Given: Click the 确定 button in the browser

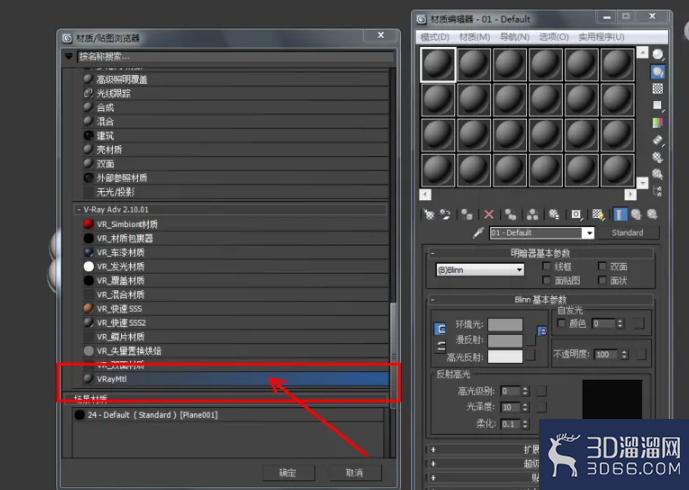Looking at the screenshot, I should click(x=288, y=473).
